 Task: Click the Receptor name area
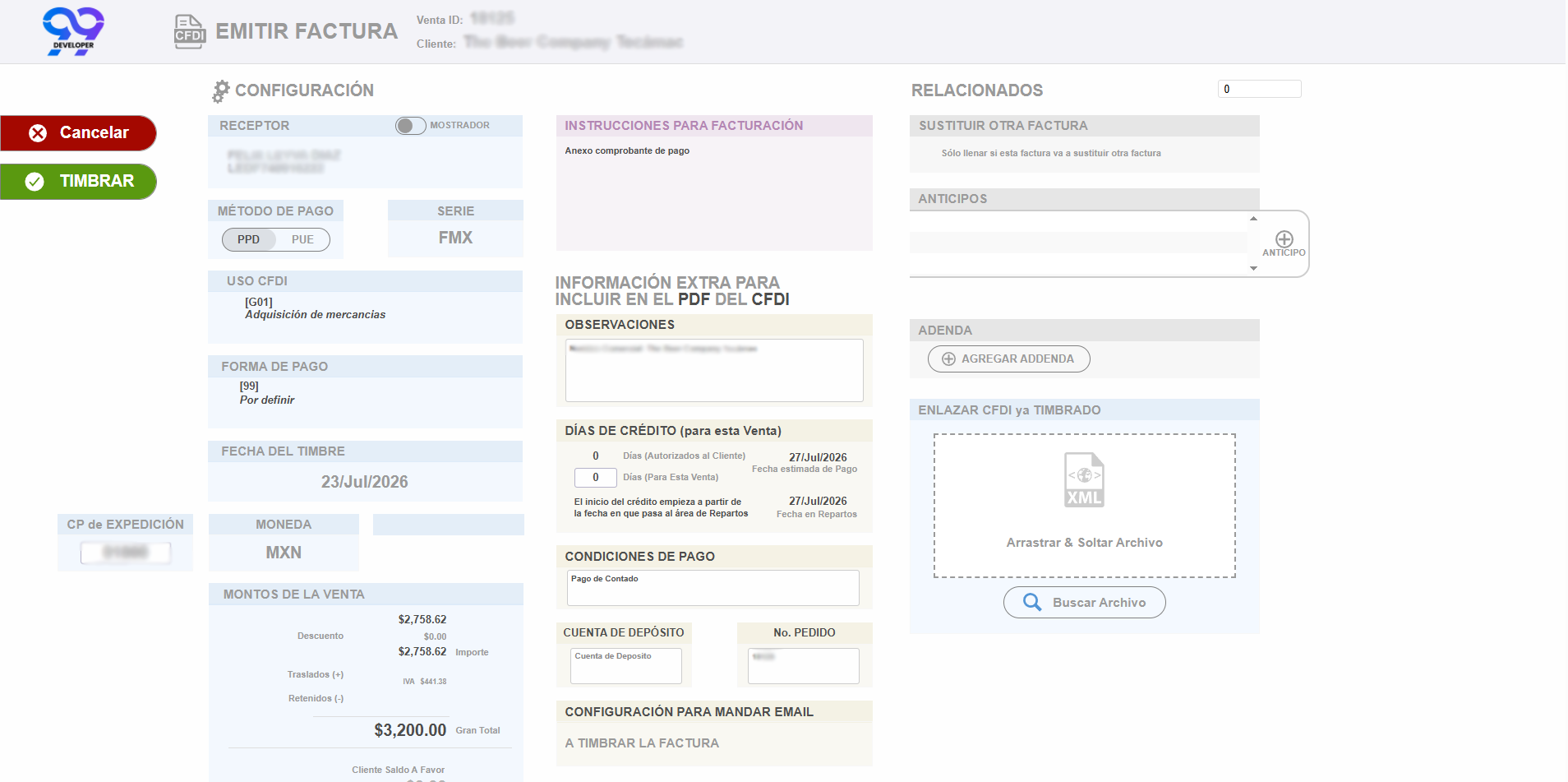coord(284,161)
